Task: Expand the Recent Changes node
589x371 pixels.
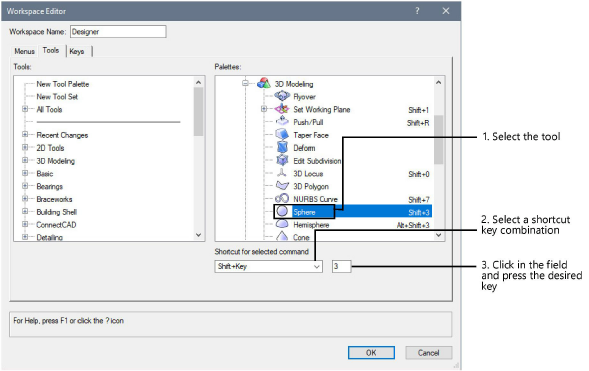Action: (x=25, y=134)
